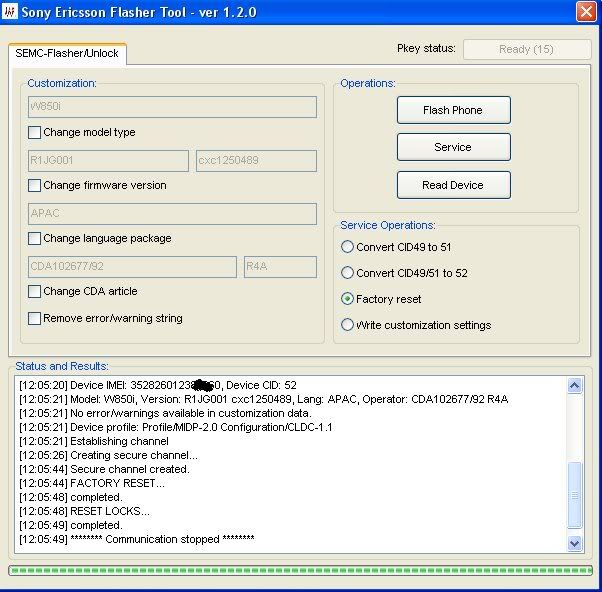Select the 'Secure channel created.' log line
602x592 pixels.
104,469
